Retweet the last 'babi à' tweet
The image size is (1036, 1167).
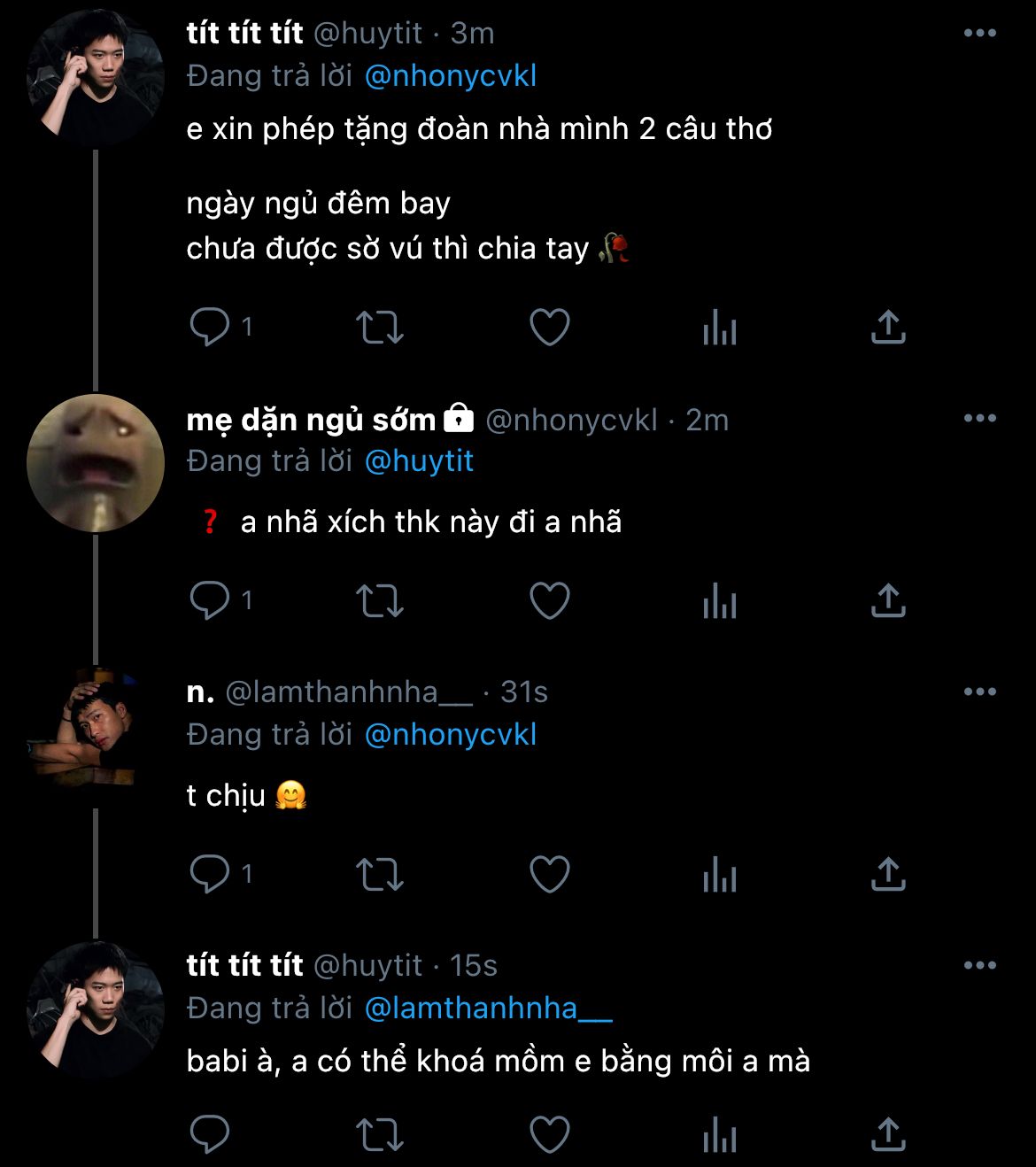379,1134
